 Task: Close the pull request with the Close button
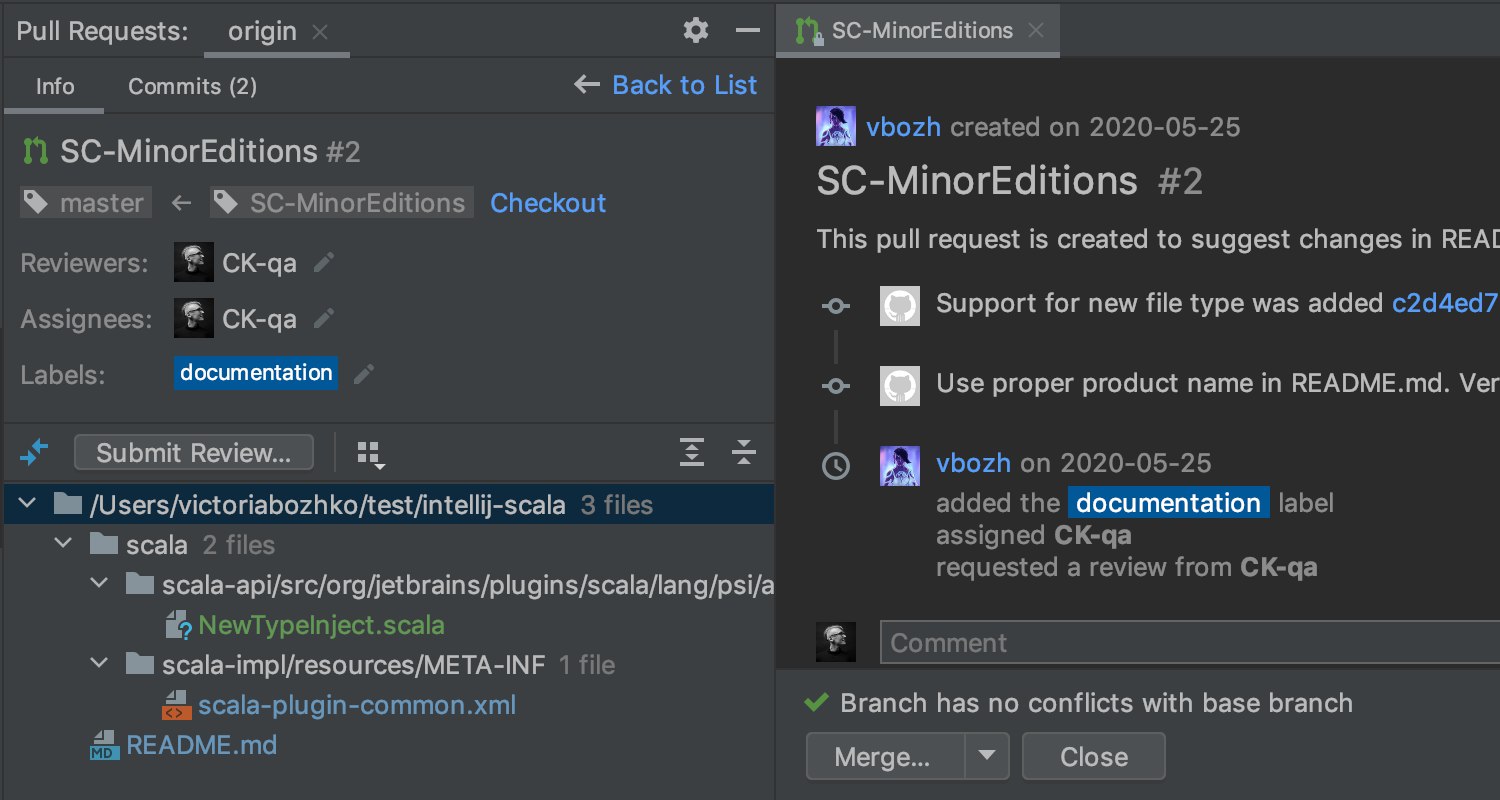(1094, 757)
